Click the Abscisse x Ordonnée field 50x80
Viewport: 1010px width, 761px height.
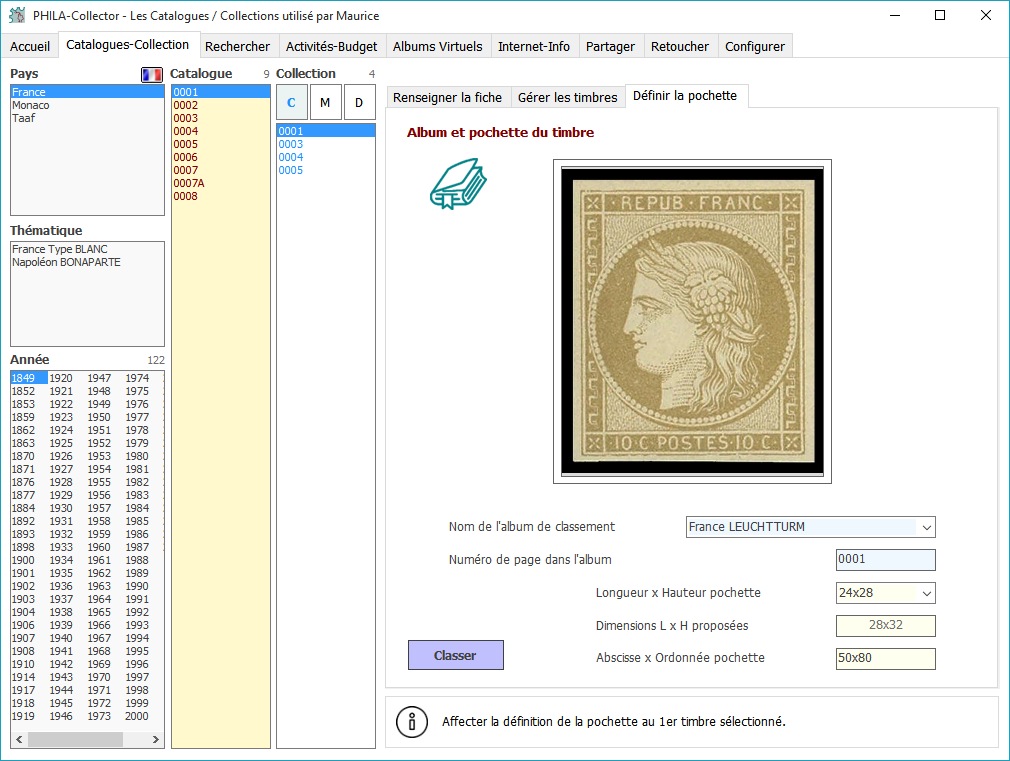[x=885, y=658]
